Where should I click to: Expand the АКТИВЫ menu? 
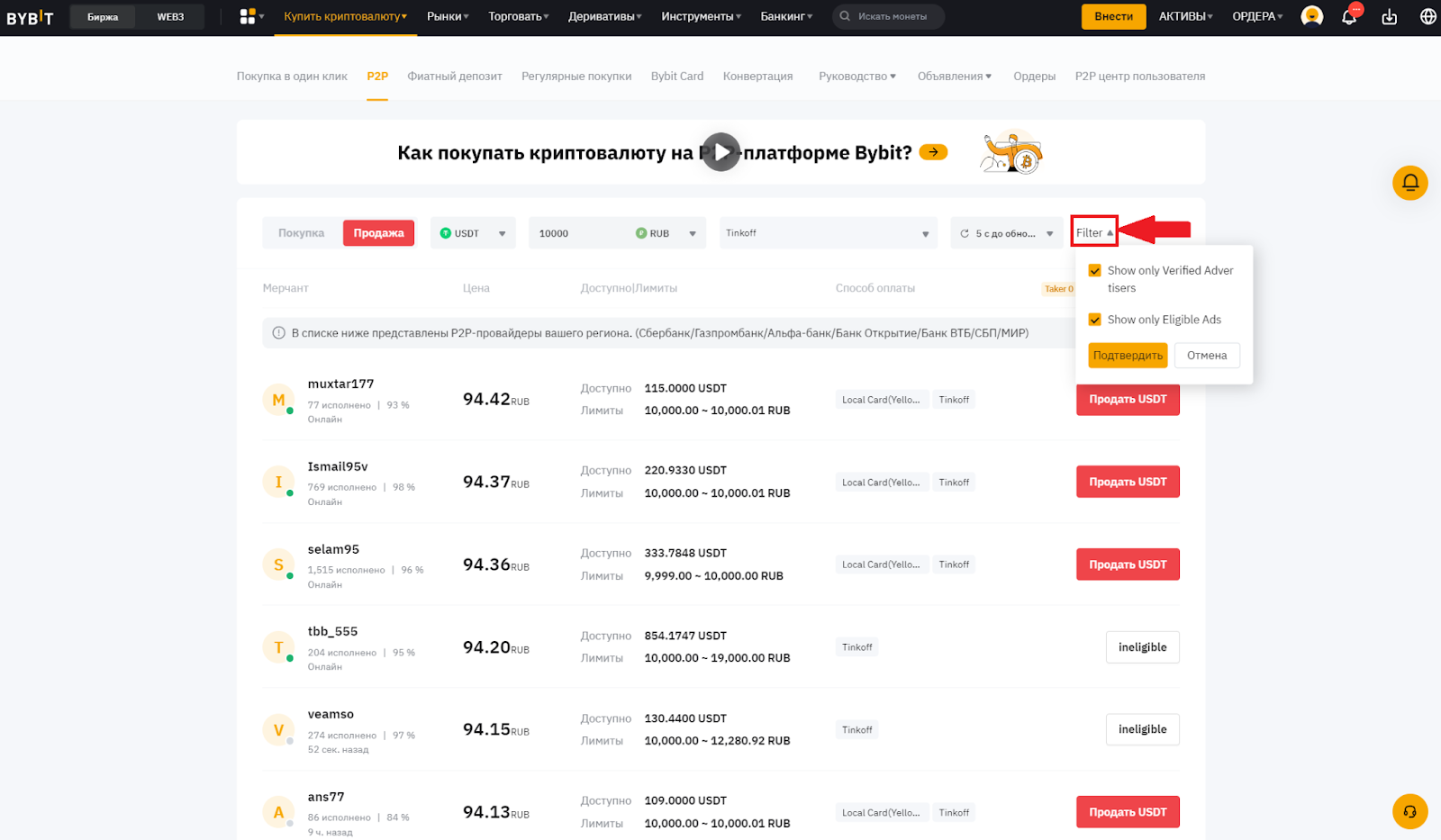(x=1185, y=16)
